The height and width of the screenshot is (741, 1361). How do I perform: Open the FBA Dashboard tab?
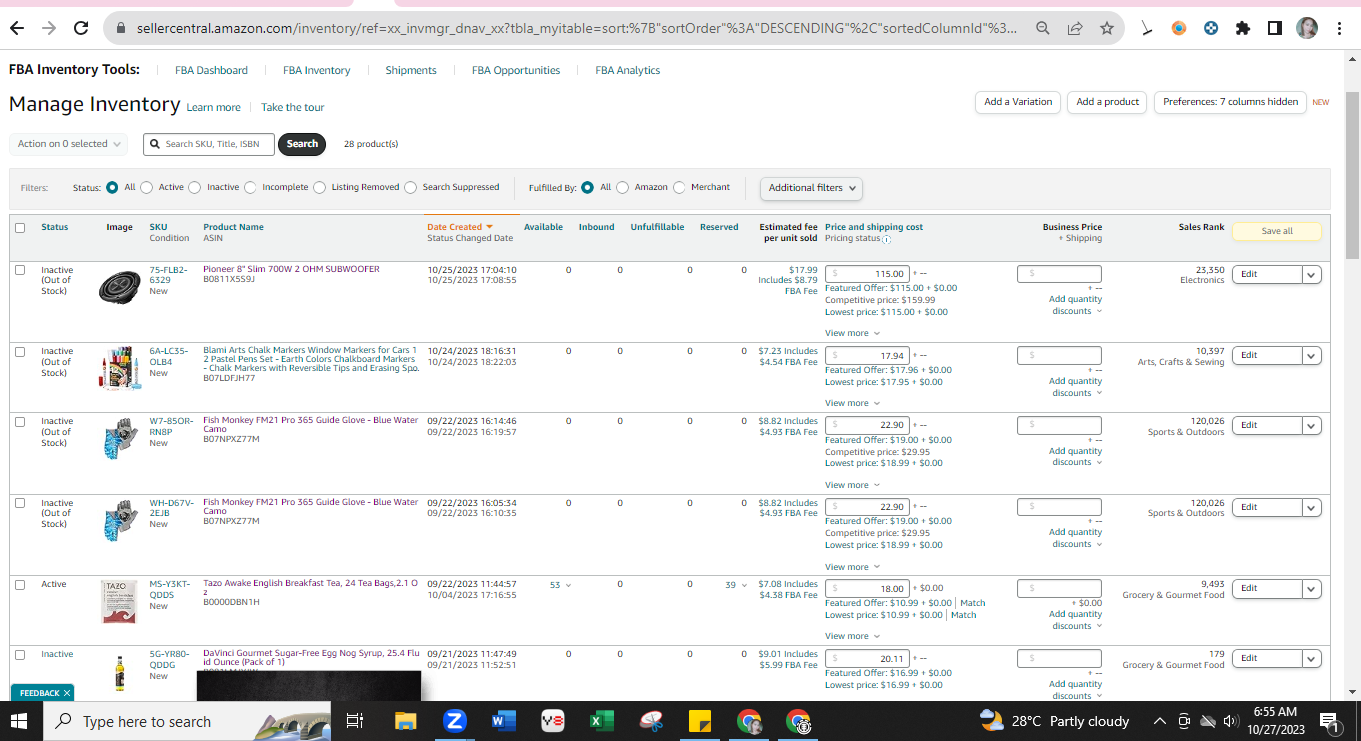click(x=211, y=70)
